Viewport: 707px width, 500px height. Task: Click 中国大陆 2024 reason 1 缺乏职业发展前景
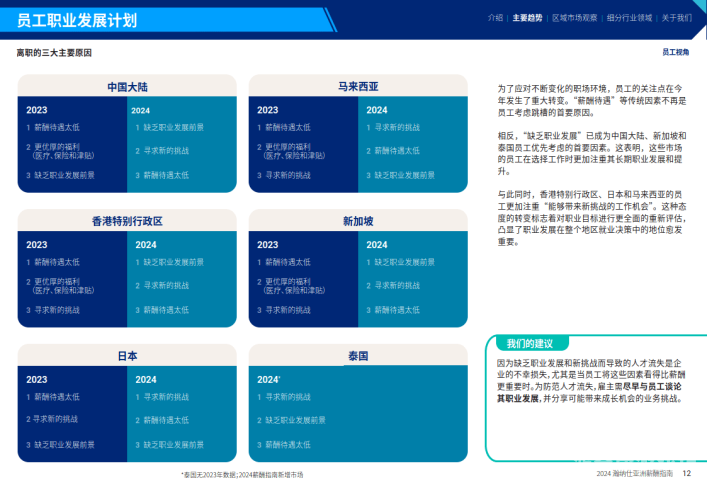tap(170, 128)
